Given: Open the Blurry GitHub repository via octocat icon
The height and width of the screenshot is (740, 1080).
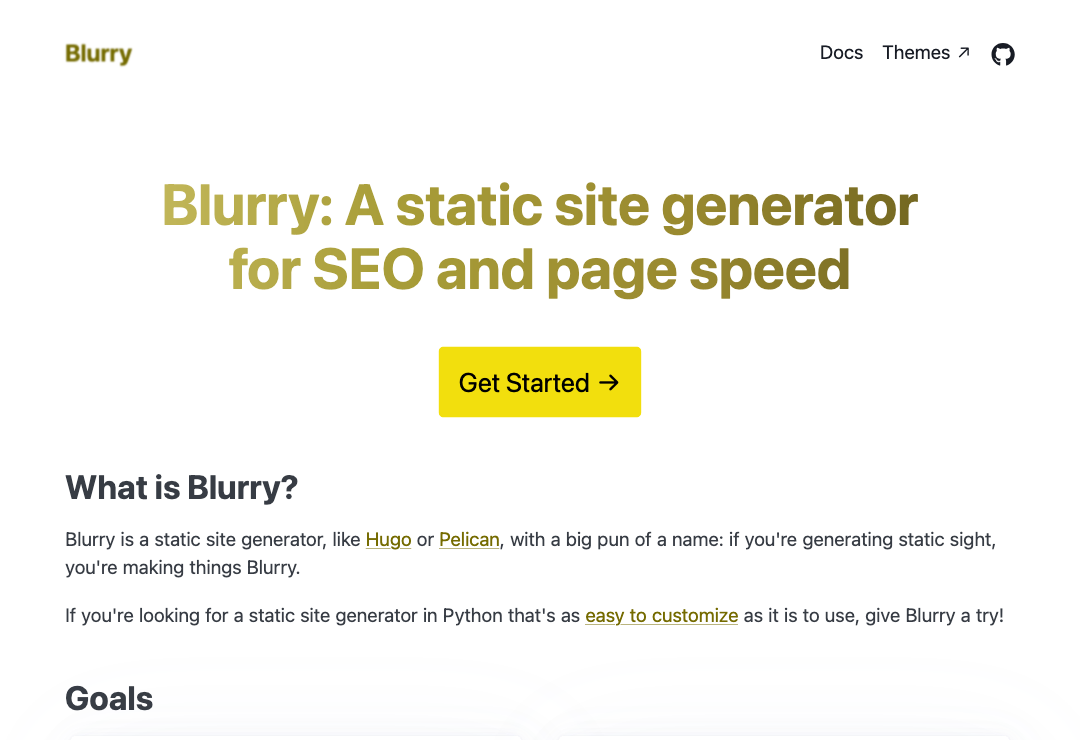Looking at the screenshot, I should (x=1003, y=54).
